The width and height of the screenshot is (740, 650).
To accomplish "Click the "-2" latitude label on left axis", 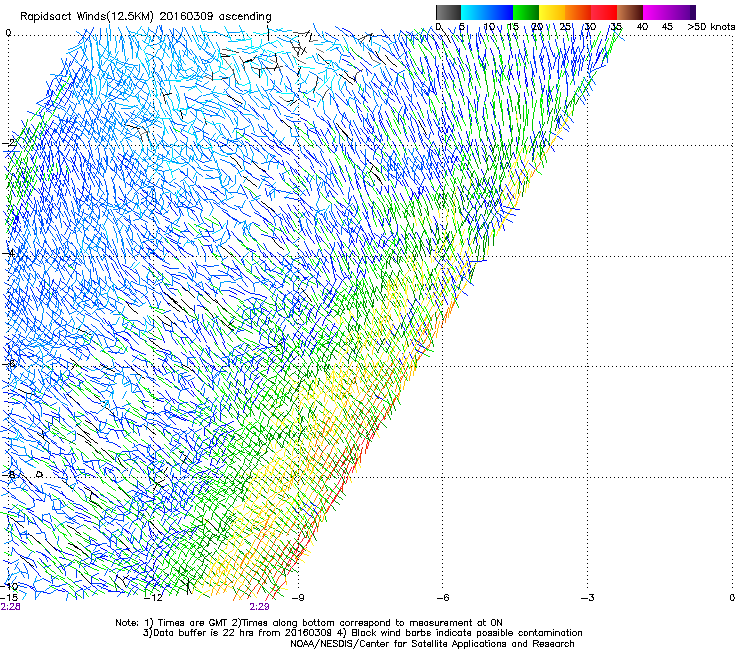I will click(x=9, y=144).
